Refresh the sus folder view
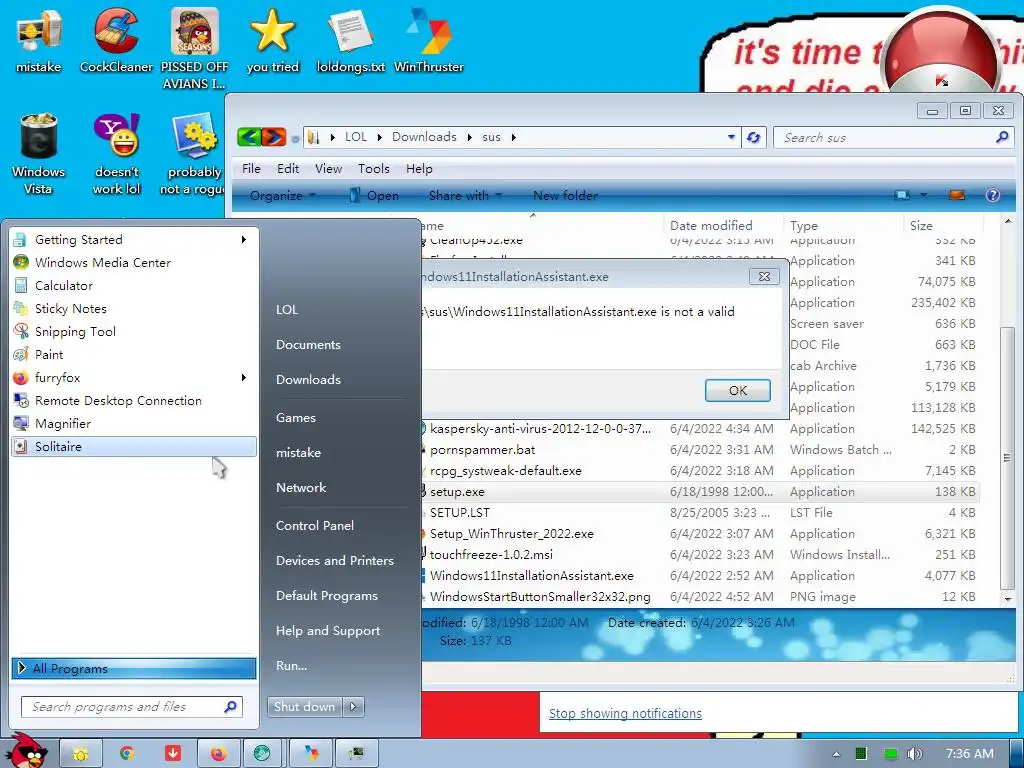1024x768 pixels. (x=754, y=137)
